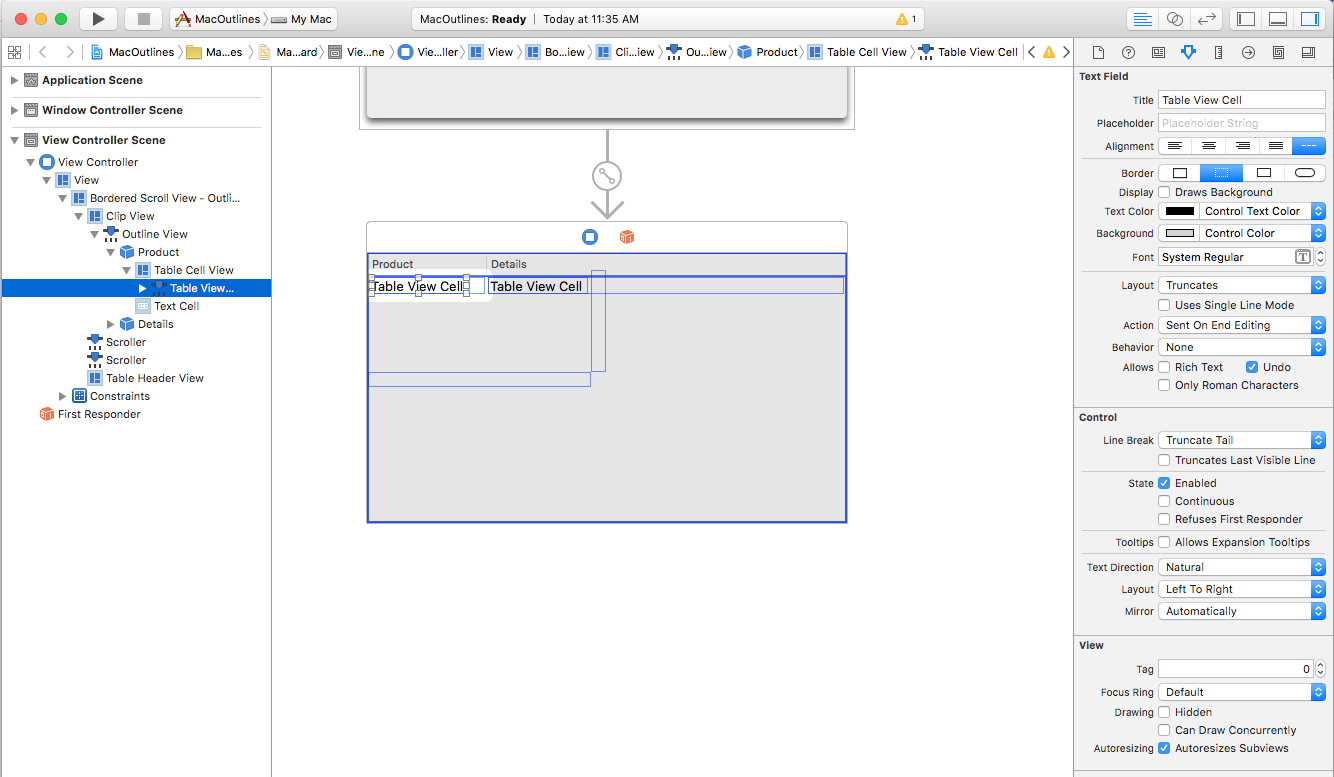1334x777 pixels.
Task: Open the Text Color swatch
Action: coord(1180,211)
